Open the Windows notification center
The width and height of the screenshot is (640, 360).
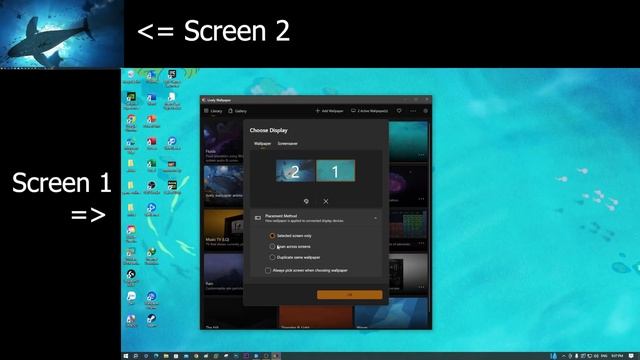(x=631, y=356)
